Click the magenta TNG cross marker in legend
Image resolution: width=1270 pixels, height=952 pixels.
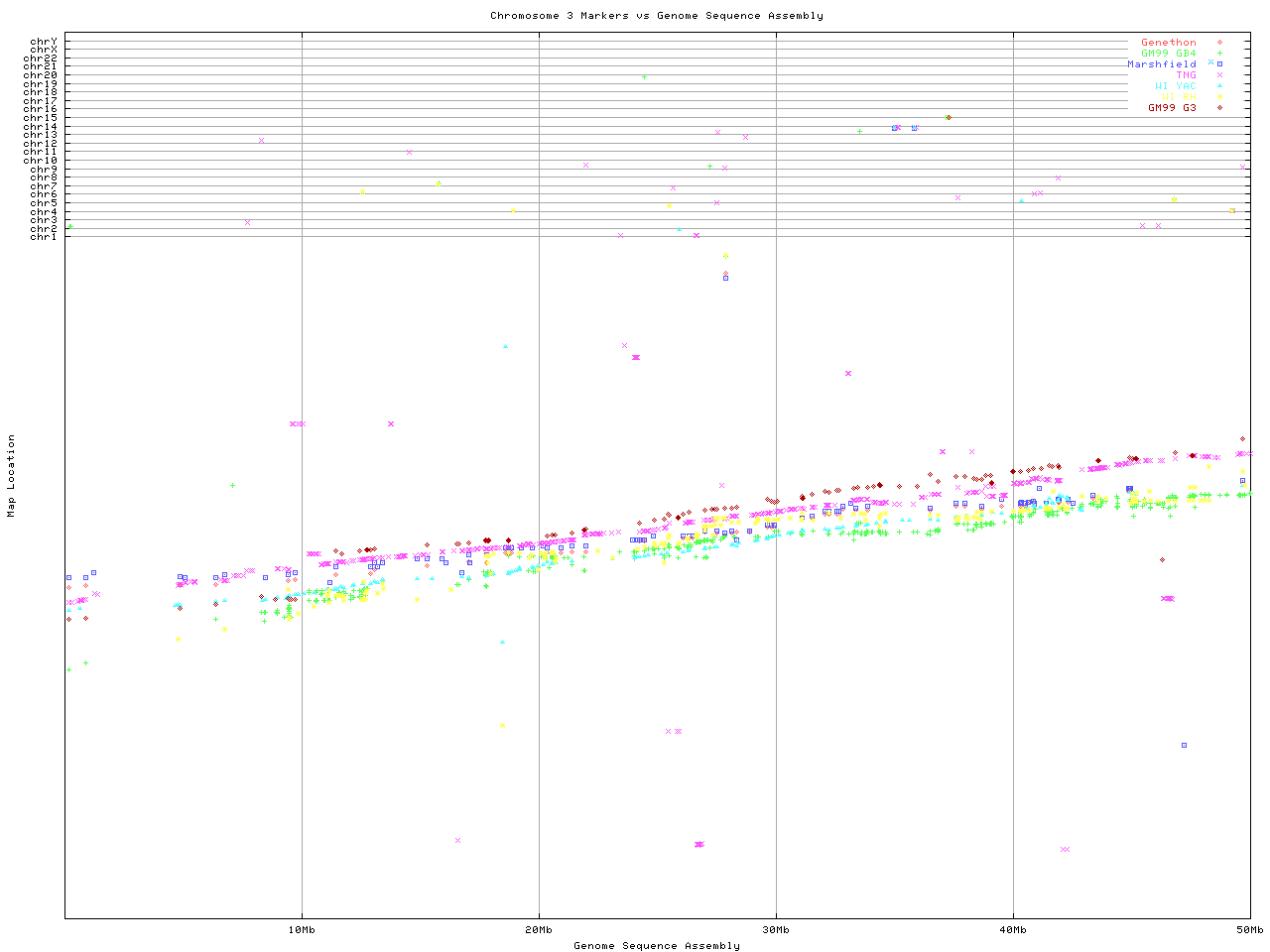pos(1219,75)
